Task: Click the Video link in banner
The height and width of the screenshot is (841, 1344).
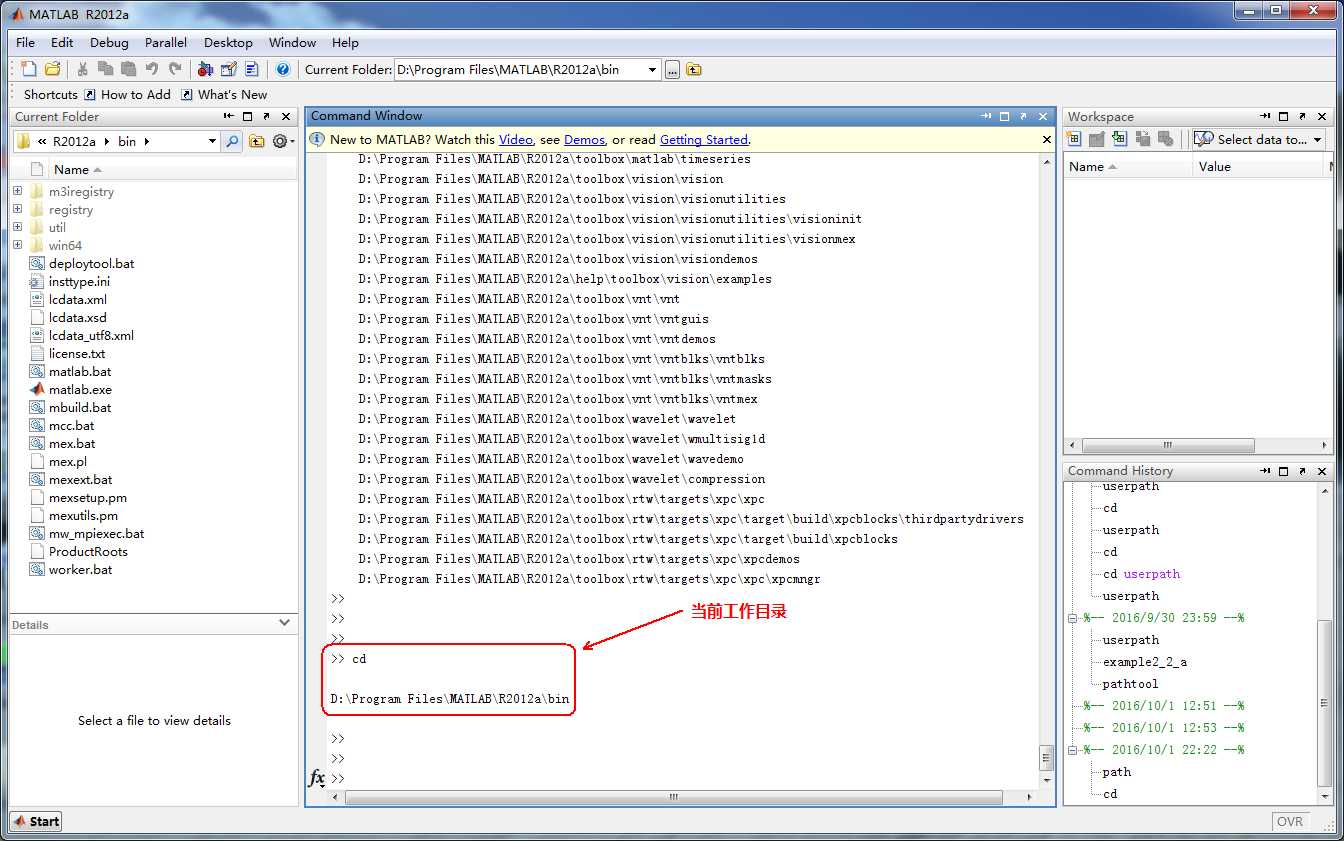Action: point(516,139)
